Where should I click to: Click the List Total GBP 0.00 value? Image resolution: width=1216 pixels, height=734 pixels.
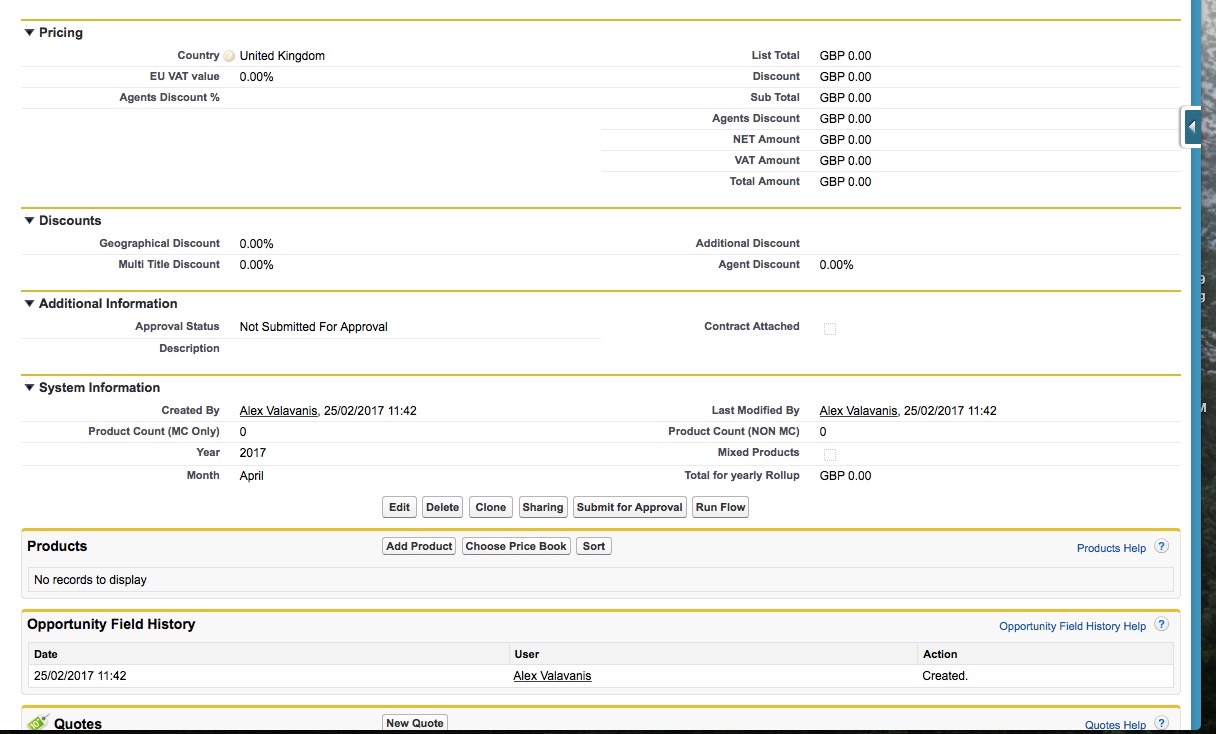click(845, 56)
